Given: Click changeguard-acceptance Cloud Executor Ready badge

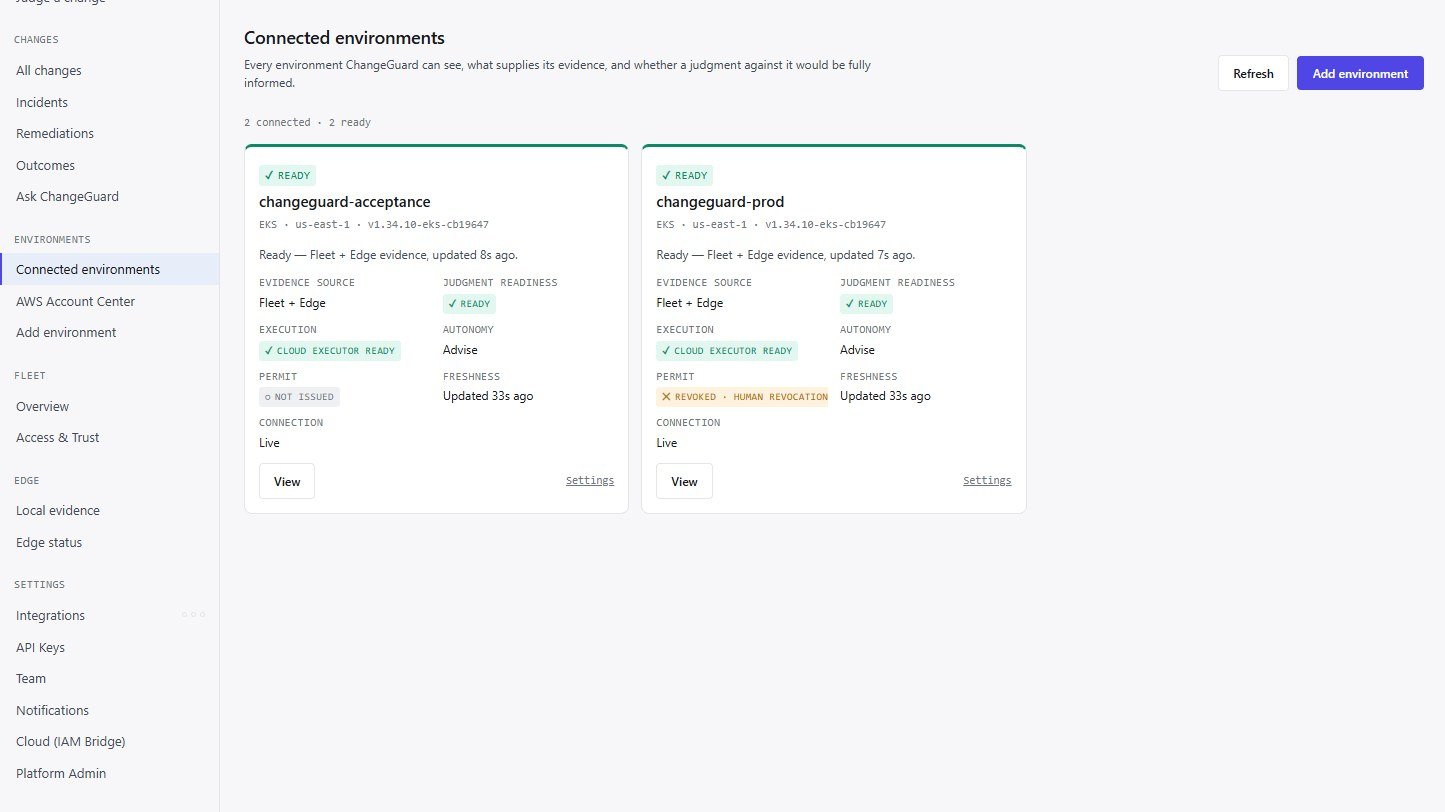Looking at the screenshot, I should 330,351.
